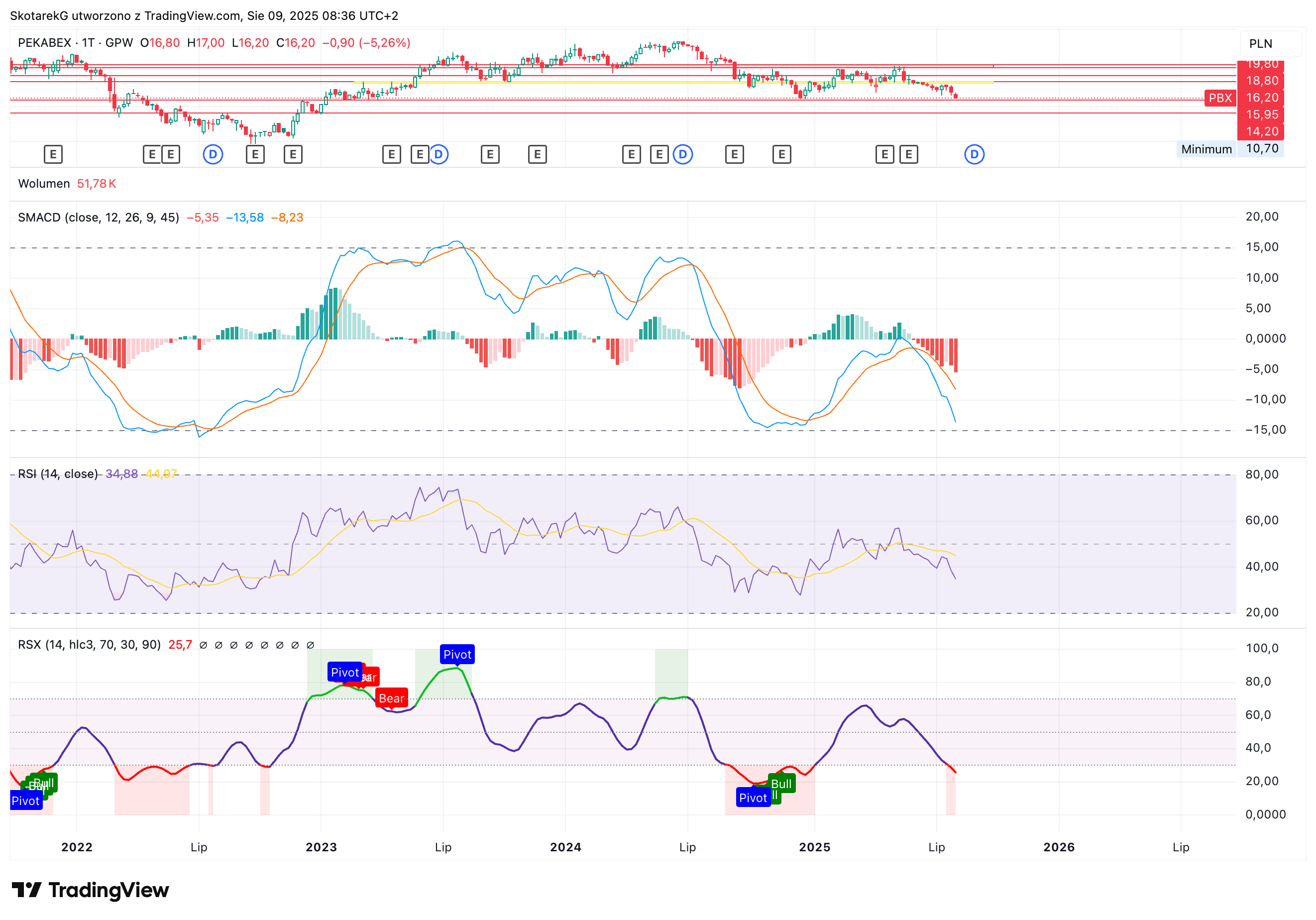
Task: Click the 80,00 level on RSI scale
Action: point(1262,474)
